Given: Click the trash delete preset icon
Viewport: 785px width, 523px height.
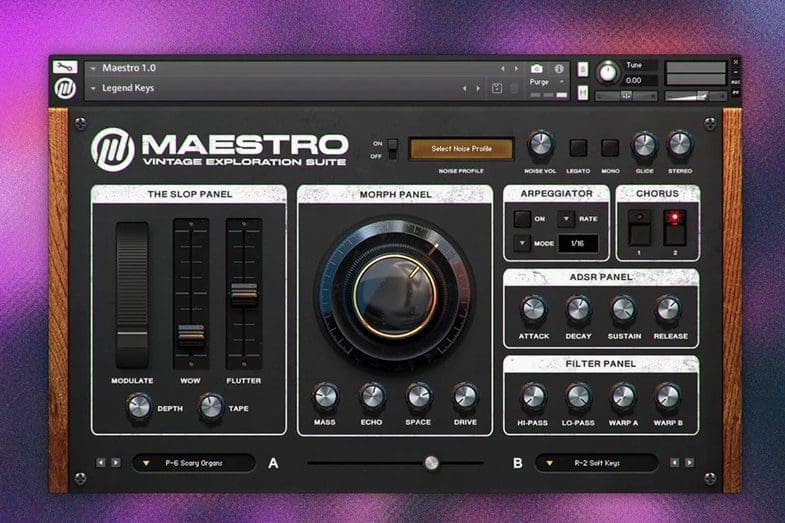Looking at the screenshot, I should [514, 89].
